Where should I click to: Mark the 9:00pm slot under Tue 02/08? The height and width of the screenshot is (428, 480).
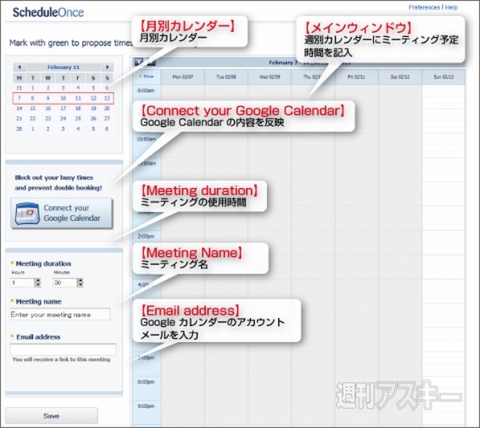(x=226, y=413)
